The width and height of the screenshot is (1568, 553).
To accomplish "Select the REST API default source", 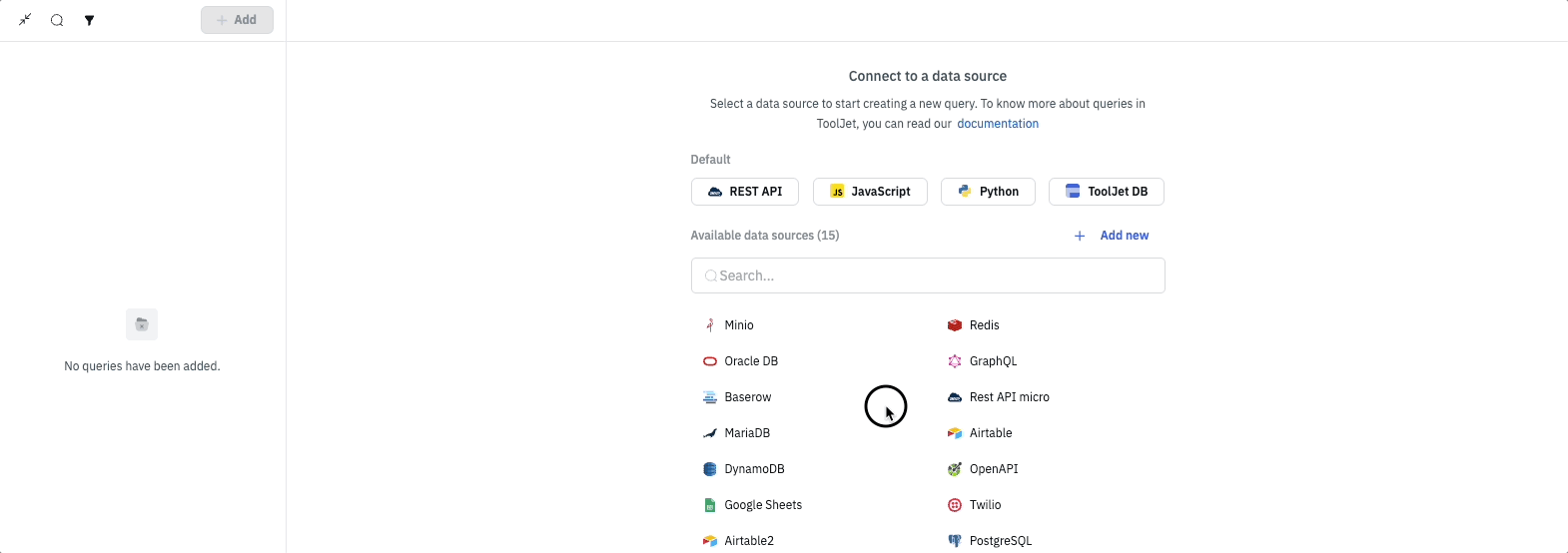I will tap(744, 192).
